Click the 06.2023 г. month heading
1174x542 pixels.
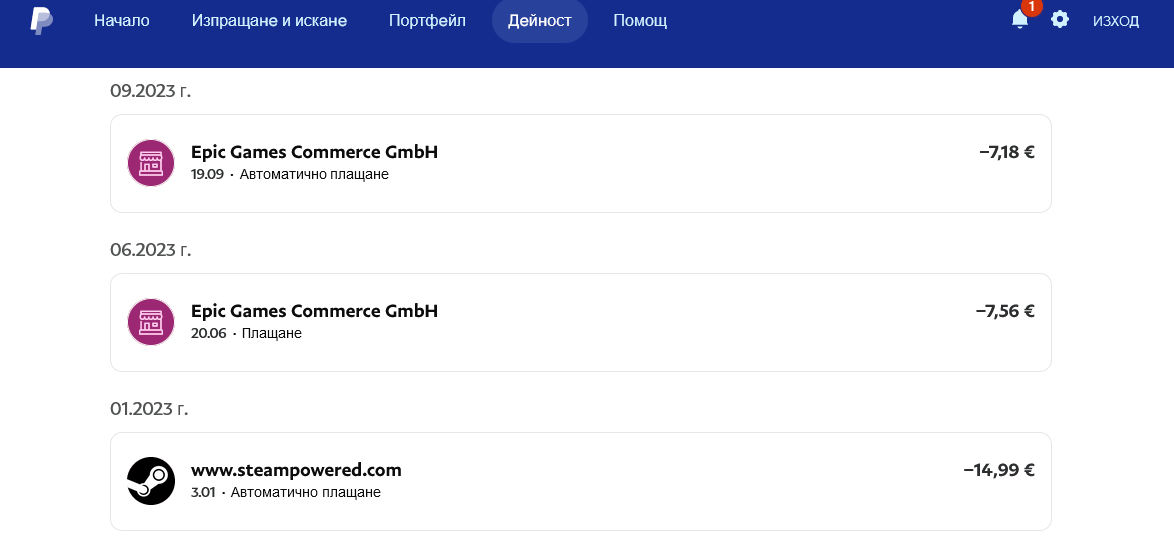coord(150,249)
